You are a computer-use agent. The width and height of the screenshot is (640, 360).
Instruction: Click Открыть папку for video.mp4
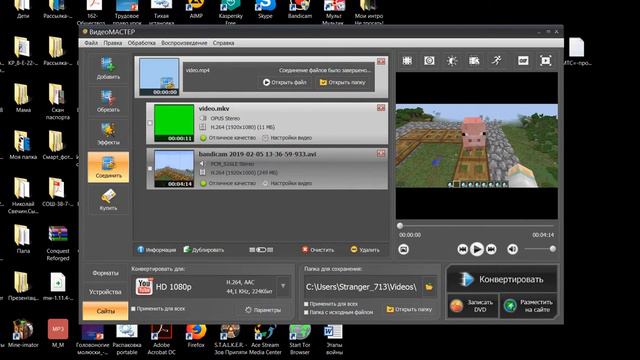tap(342, 82)
